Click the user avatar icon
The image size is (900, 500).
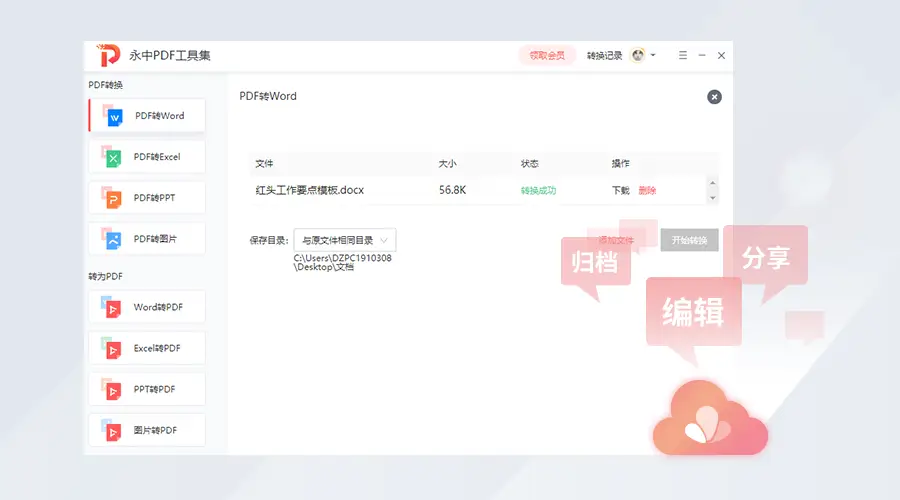click(x=638, y=55)
